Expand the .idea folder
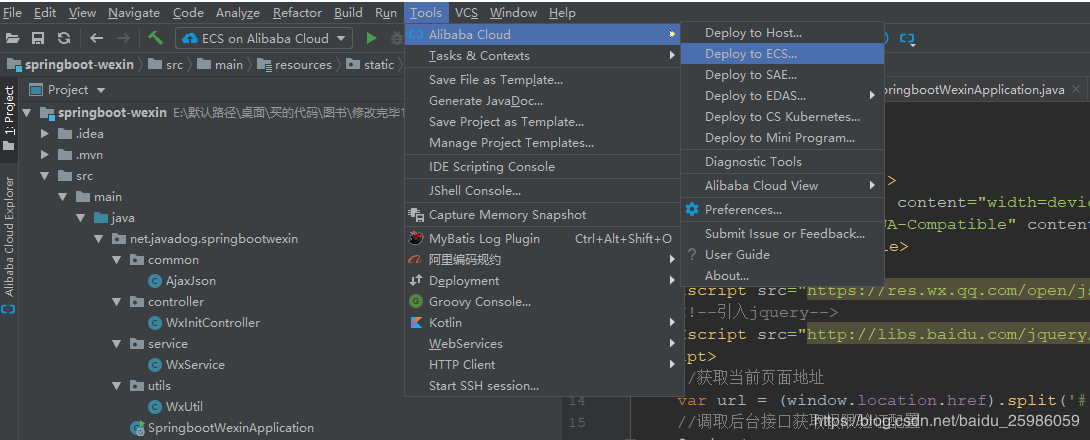 click(45, 134)
